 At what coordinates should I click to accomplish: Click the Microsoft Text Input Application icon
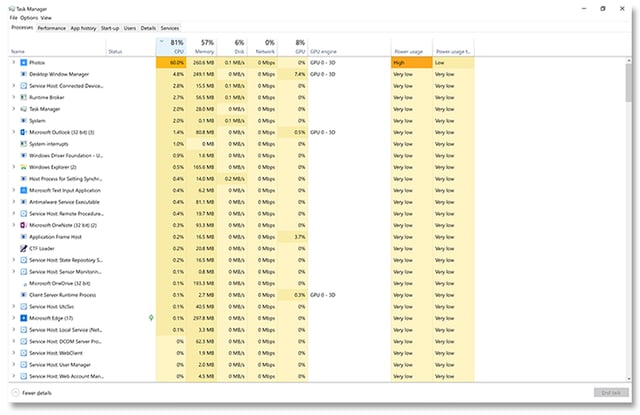[24, 191]
